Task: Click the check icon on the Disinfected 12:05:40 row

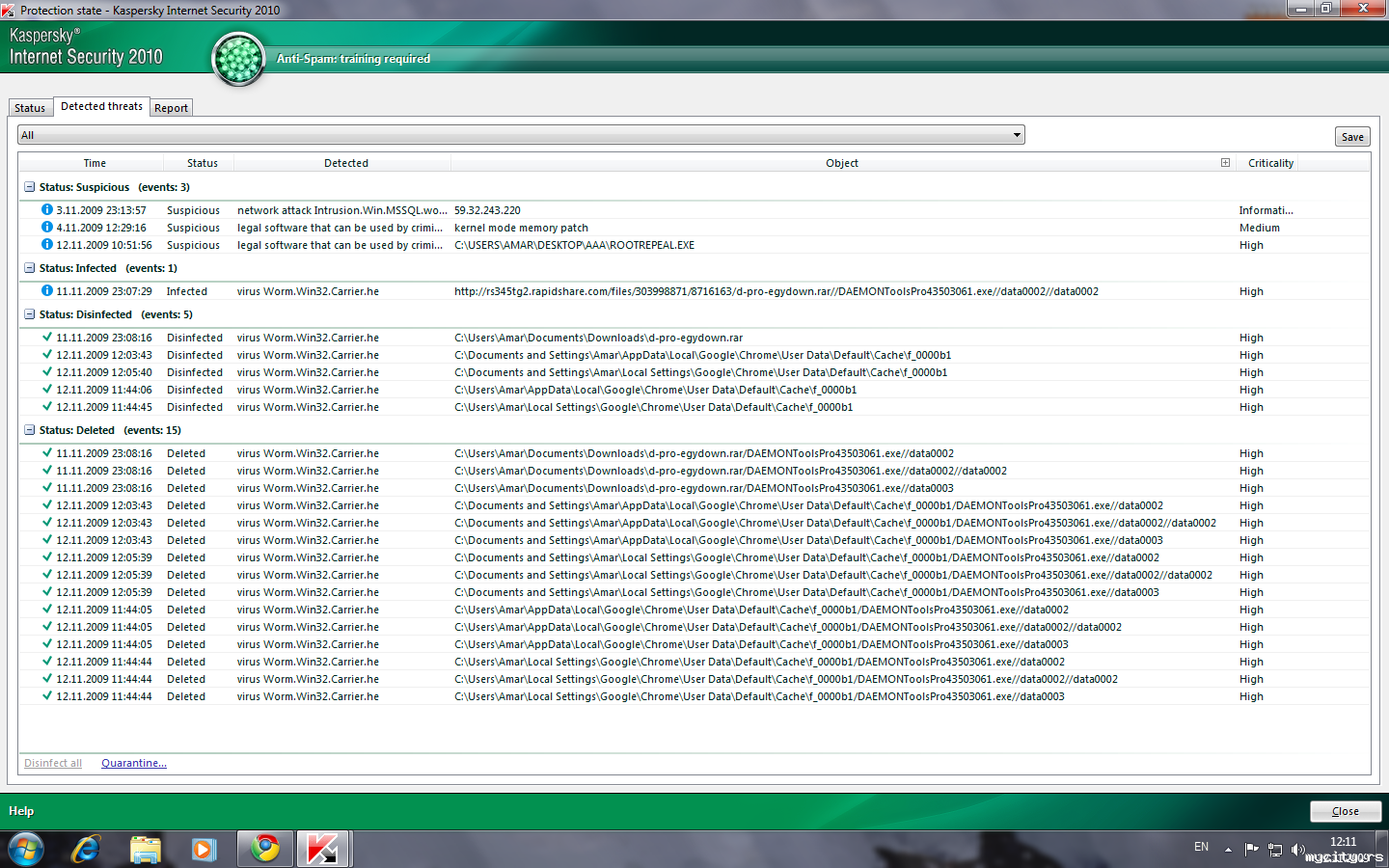Action: click(x=47, y=371)
